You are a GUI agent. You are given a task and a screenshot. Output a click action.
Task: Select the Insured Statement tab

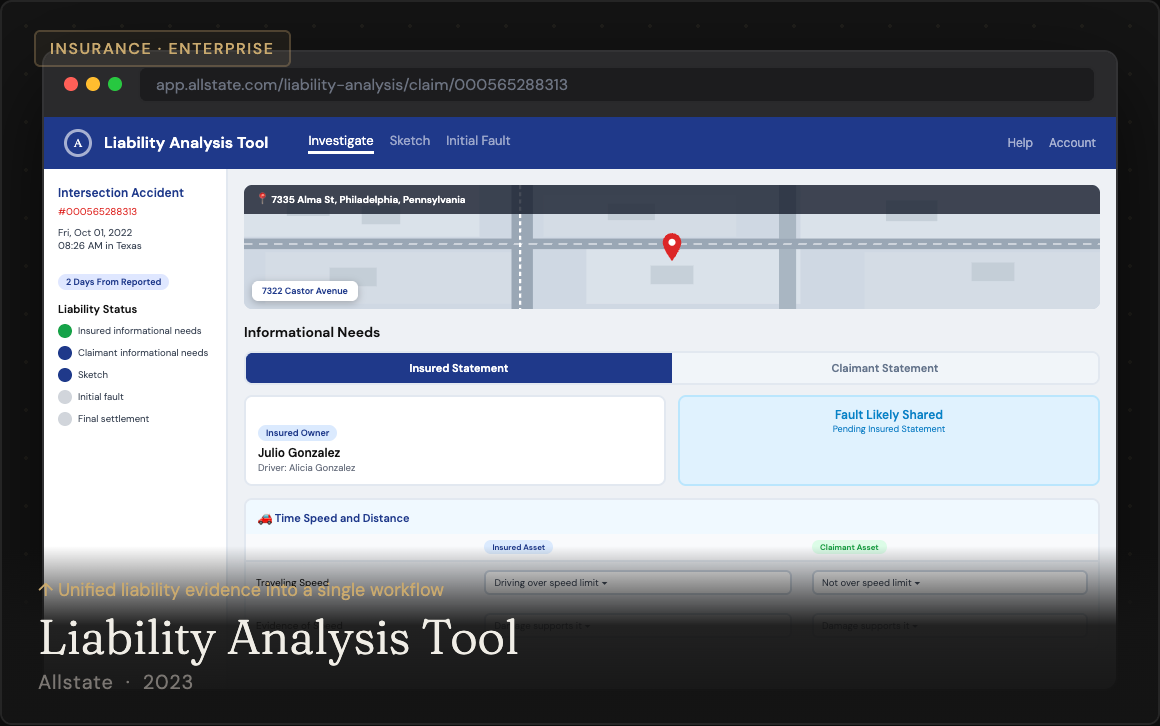(x=459, y=368)
